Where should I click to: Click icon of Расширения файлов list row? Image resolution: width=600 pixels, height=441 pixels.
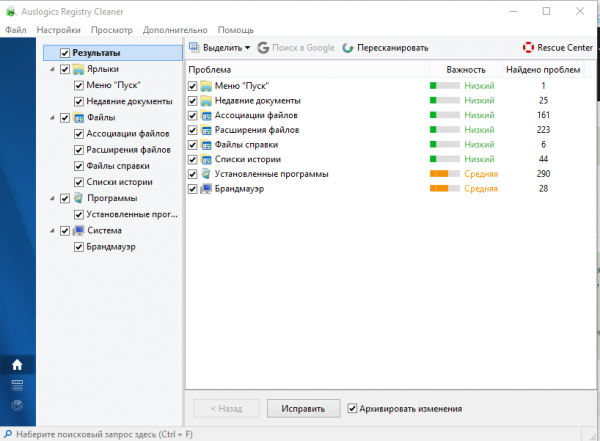pos(206,130)
